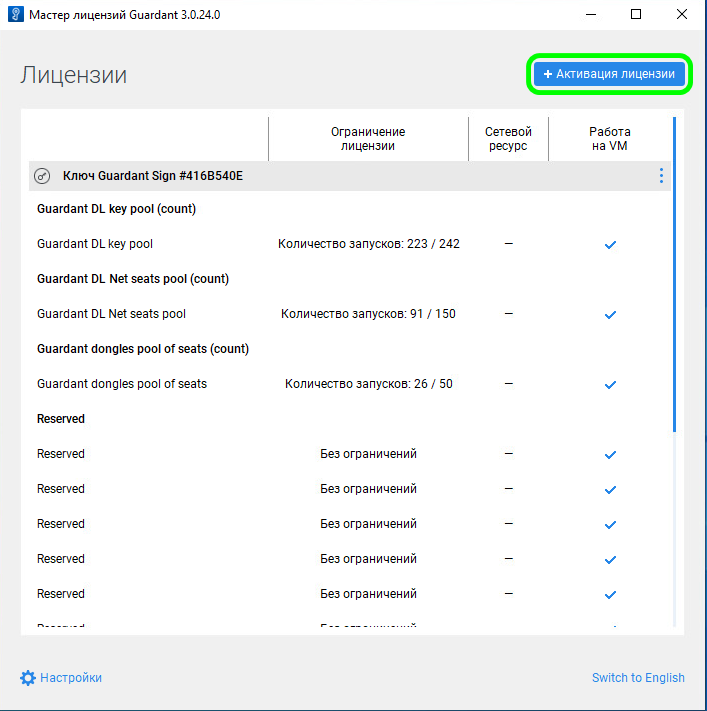Viewport: 707px width, 711px height.
Task: Click the Сетевой ресурс column header
Action: tap(508, 139)
